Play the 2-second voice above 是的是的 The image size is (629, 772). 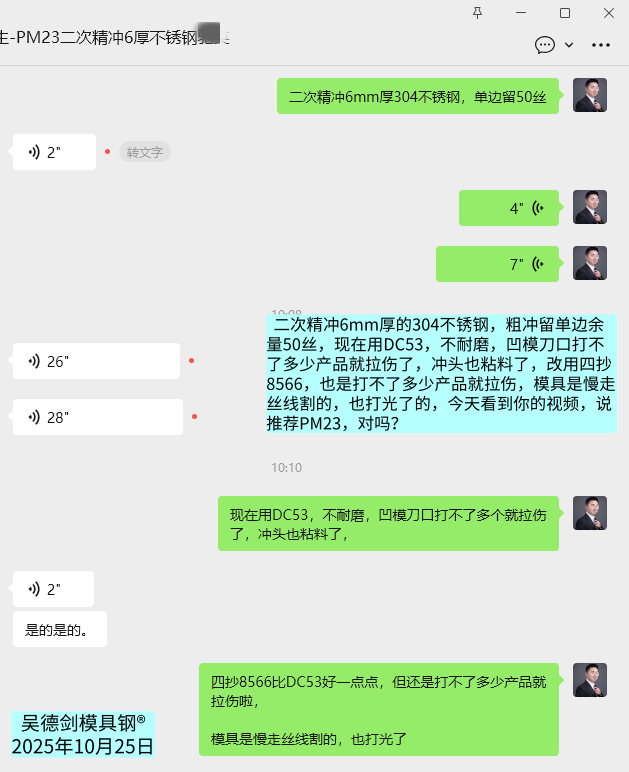pos(53,589)
